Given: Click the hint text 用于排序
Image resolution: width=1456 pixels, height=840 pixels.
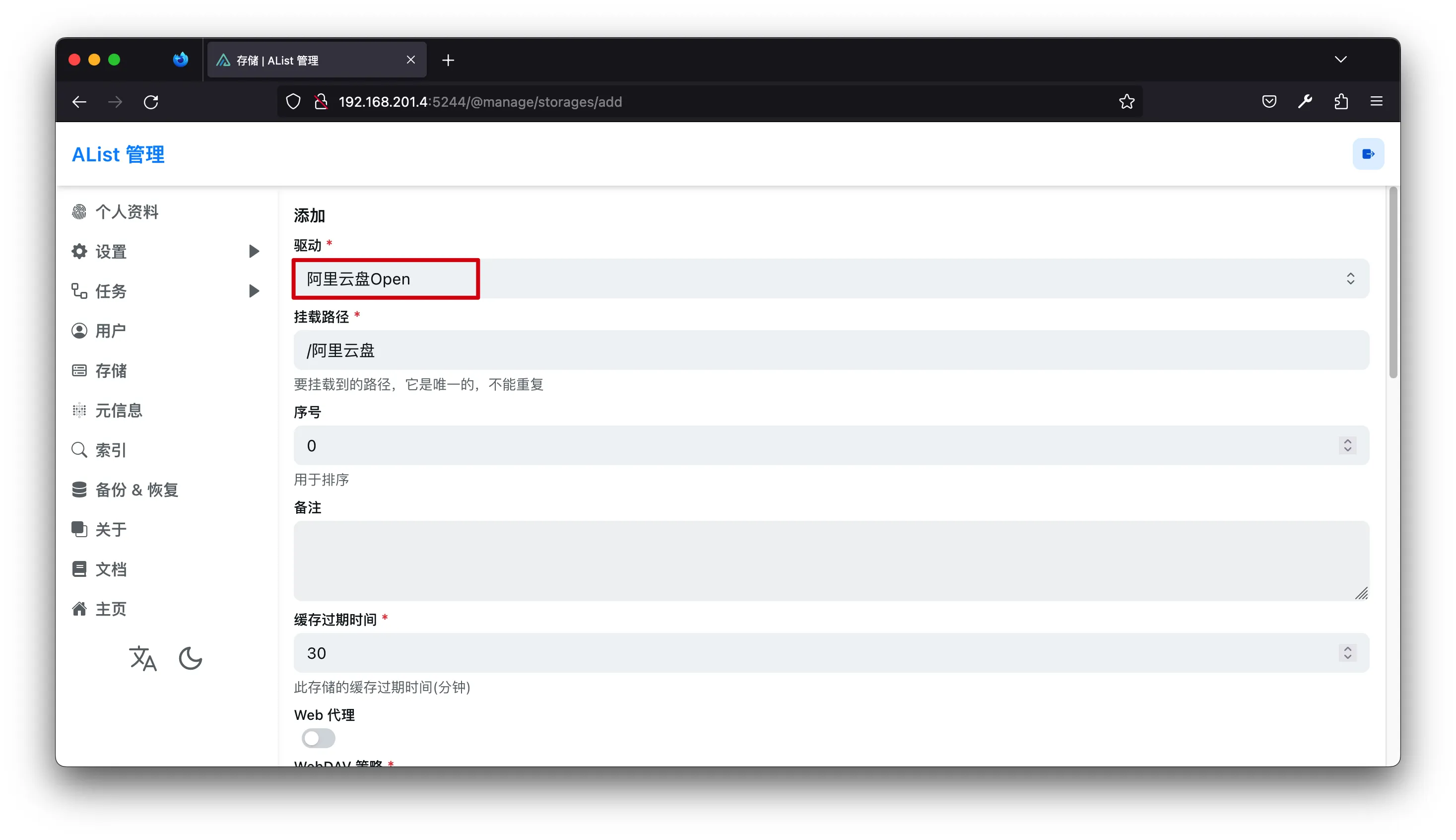Looking at the screenshot, I should 321,480.
